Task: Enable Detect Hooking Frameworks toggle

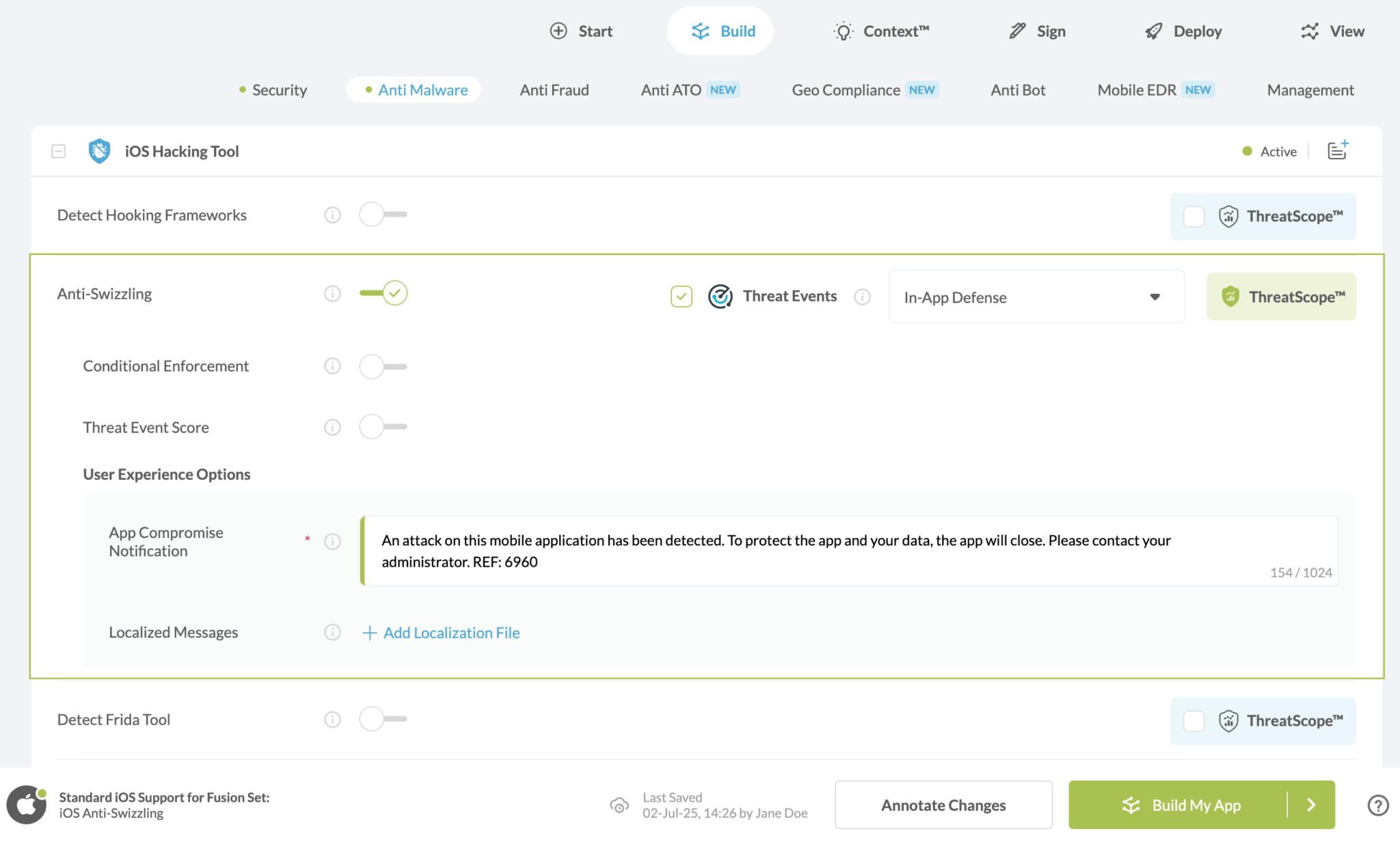Action: click(382, 215)
